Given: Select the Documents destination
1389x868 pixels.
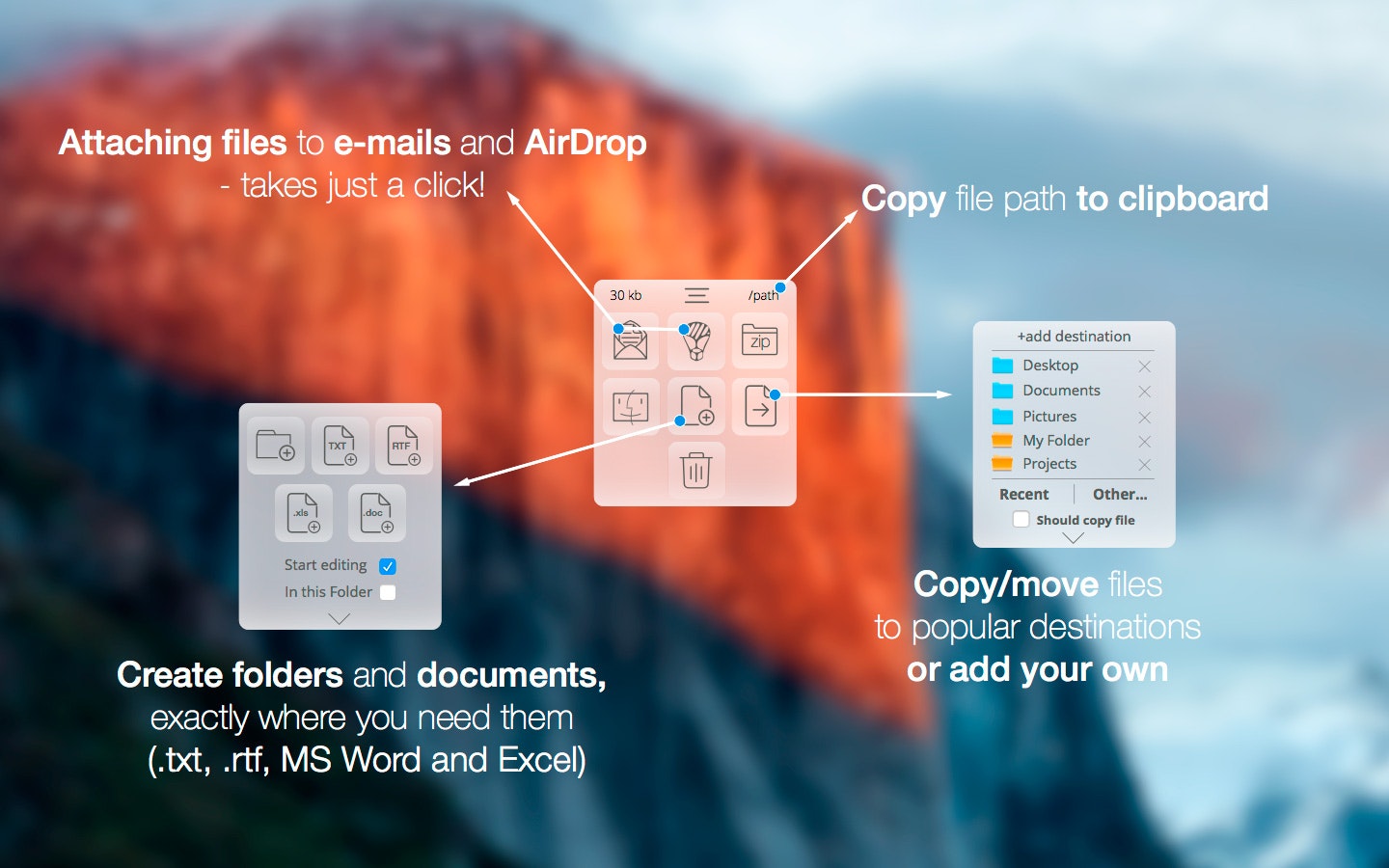Looking at the screenshot, I should pyautogui.click(x=1061, y=391).
